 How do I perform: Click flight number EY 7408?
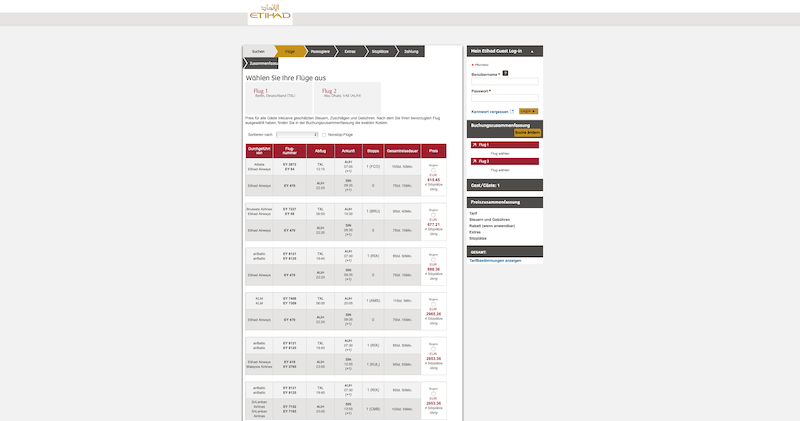290,299
